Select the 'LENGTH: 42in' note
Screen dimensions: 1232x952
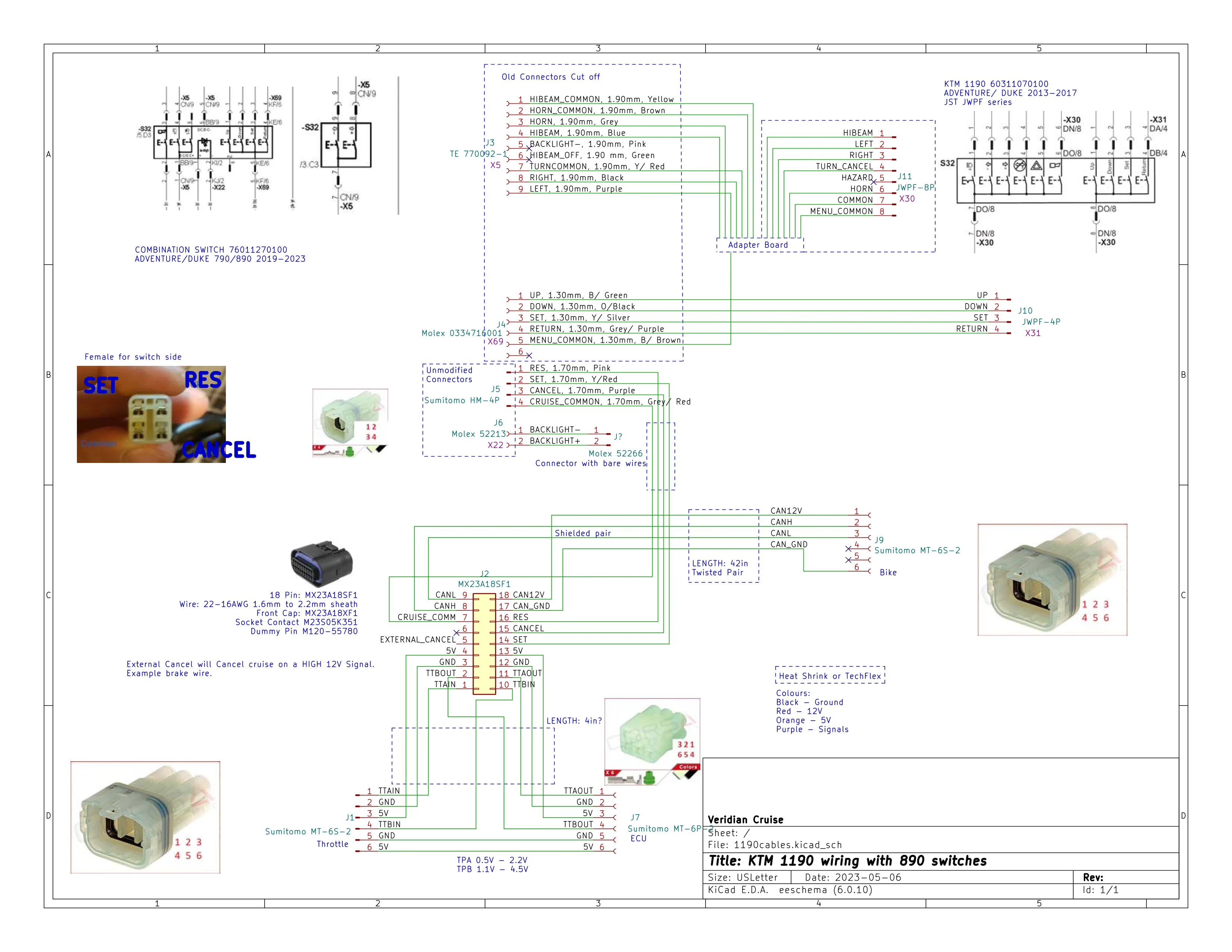tap(720, 563)
